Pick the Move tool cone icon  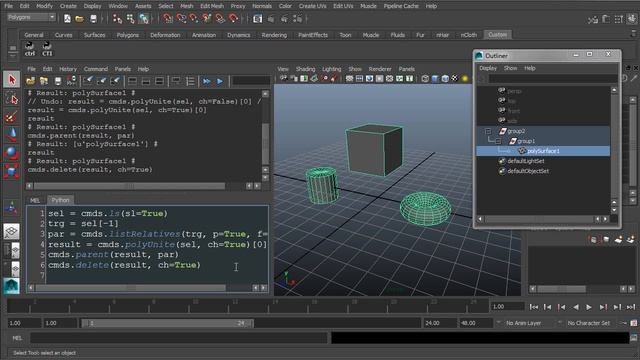point(11,135)
